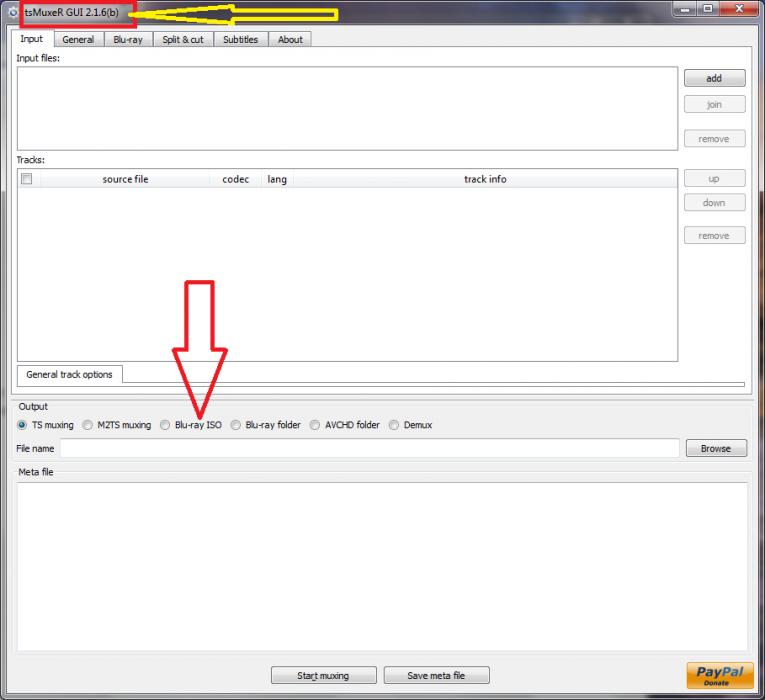Select the M2TS muxing output option
Image resolution: width=765 pixels, height=700 pixels.
pyautogui.click(x=117, y=425)
